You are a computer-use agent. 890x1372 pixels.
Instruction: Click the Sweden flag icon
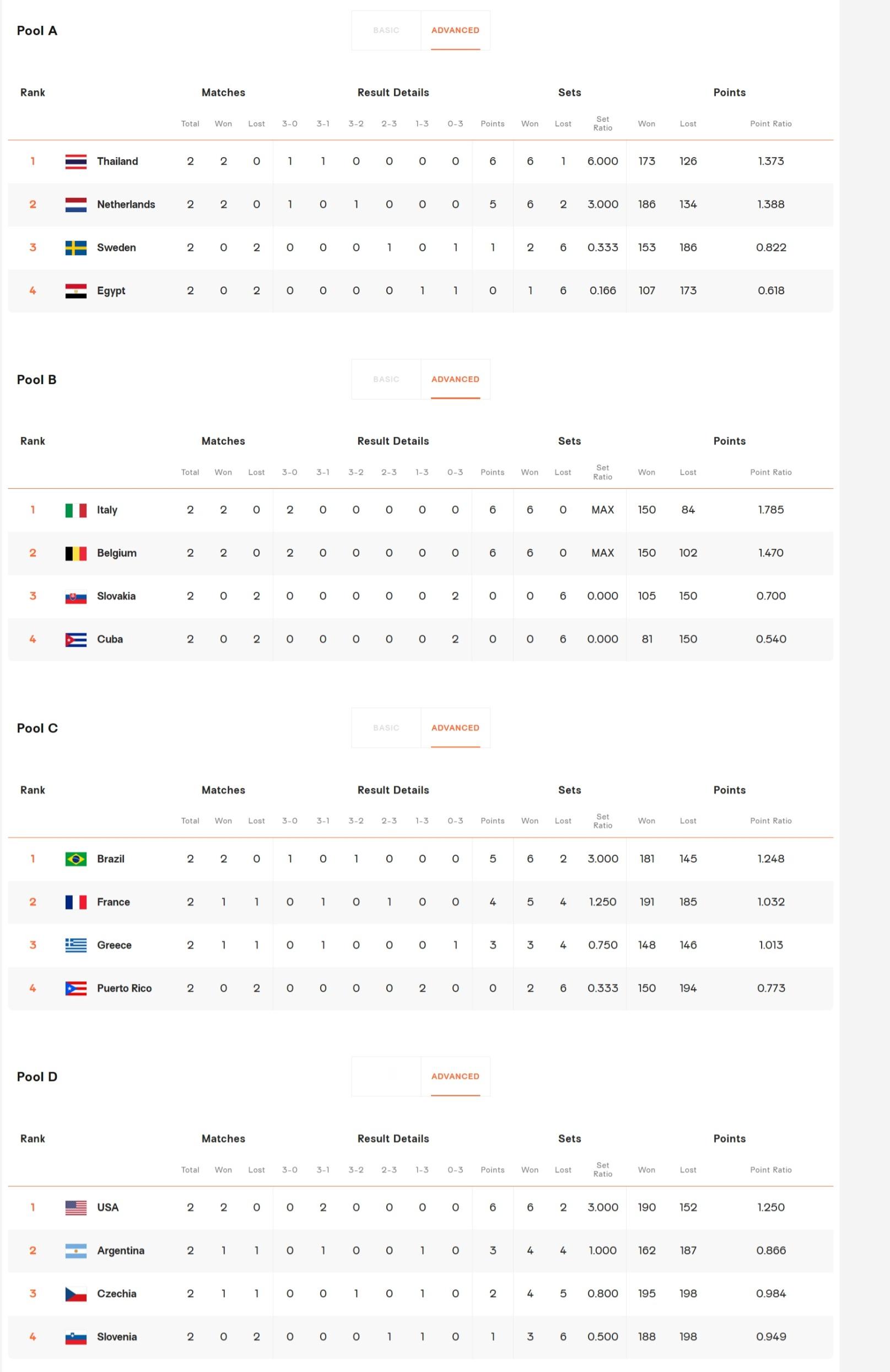[x=76, y=248]
